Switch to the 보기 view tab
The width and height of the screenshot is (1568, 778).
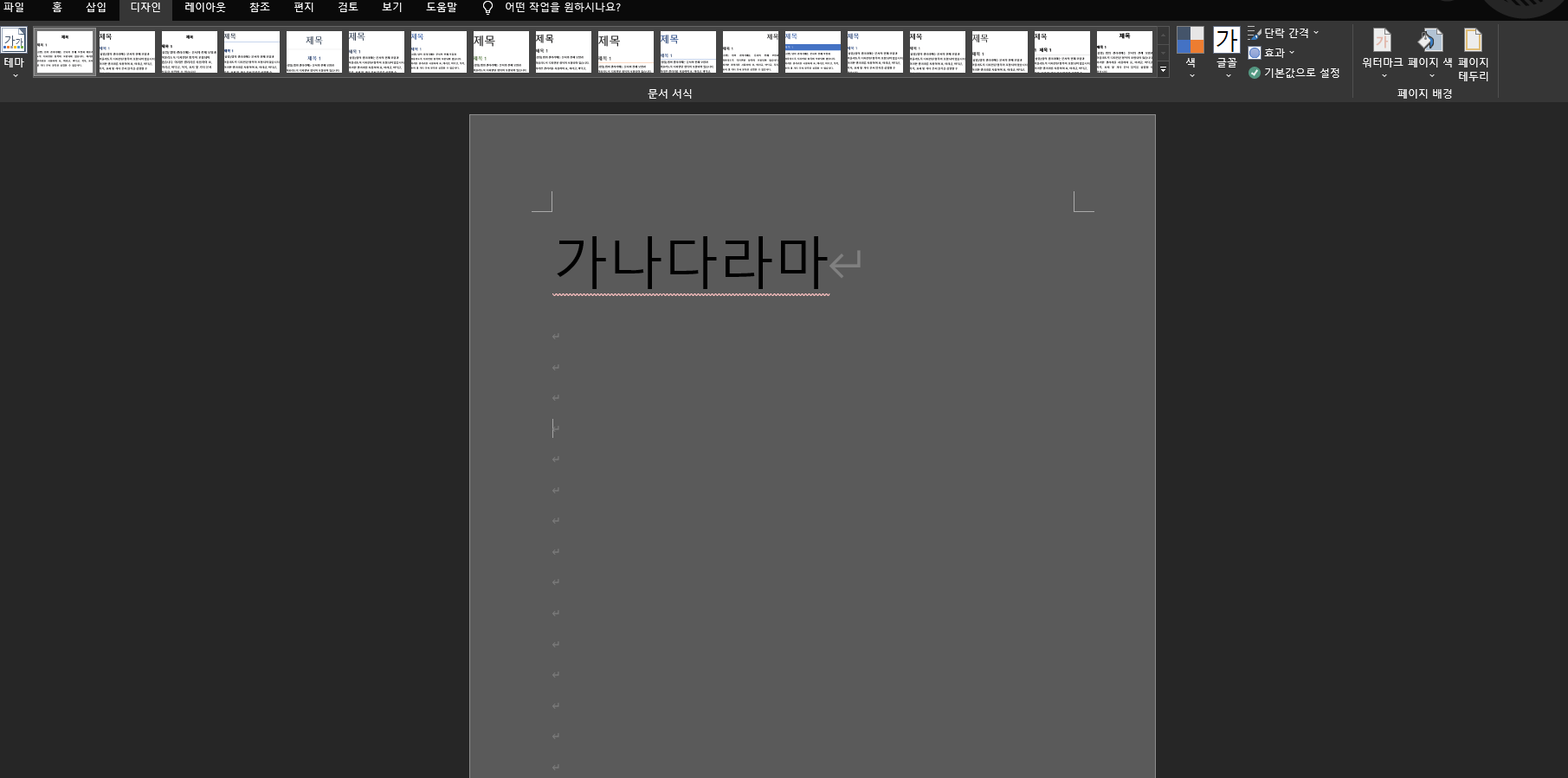click(x=392, y=7)
